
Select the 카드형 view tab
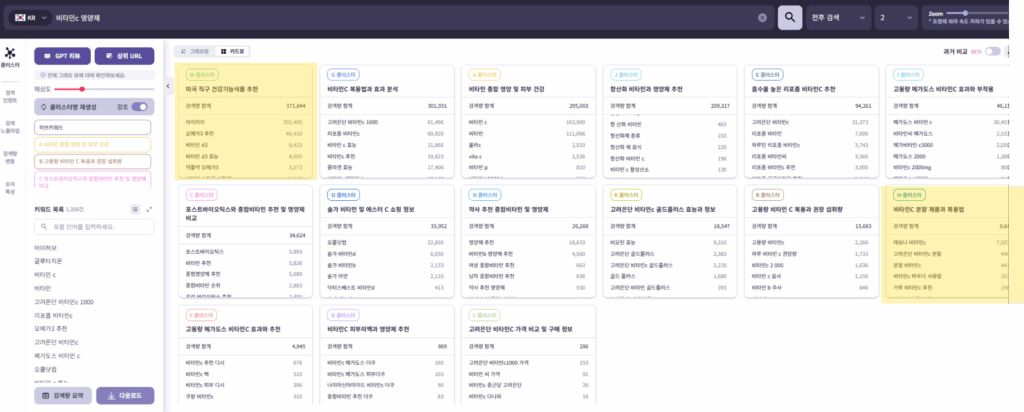234,51
